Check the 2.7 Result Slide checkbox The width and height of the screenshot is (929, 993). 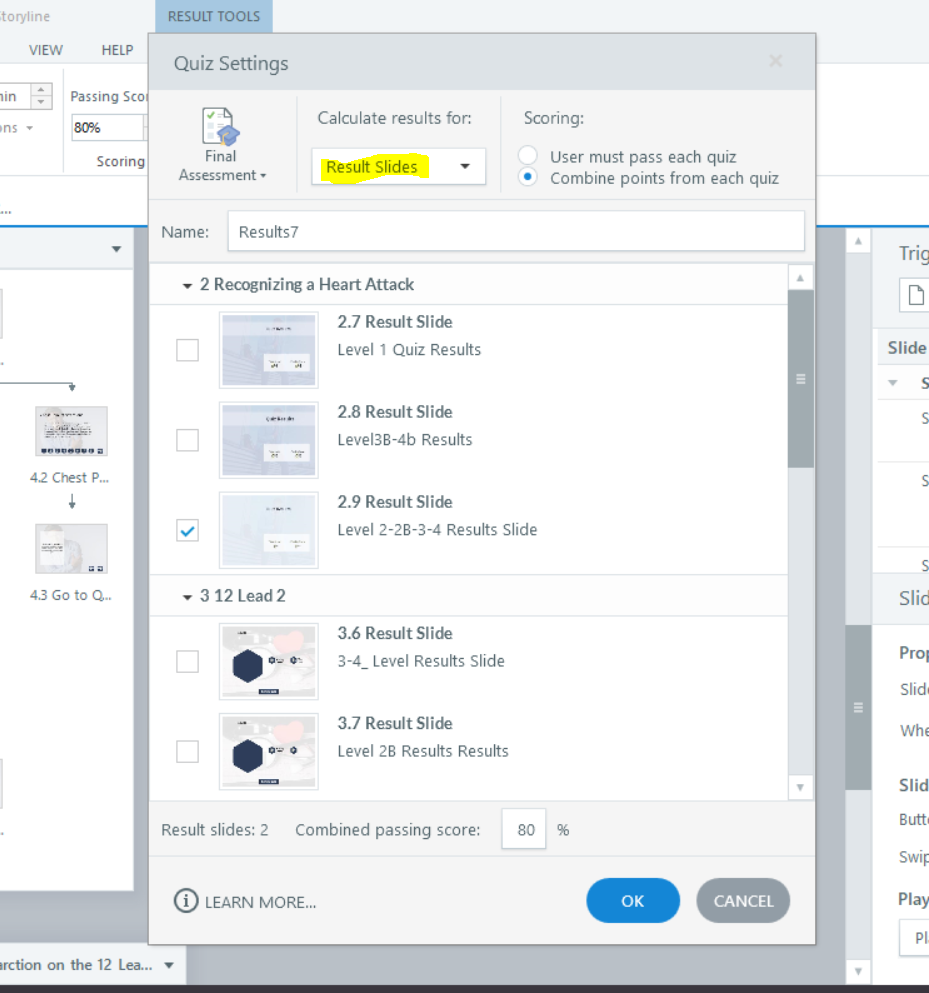point(187,350)
